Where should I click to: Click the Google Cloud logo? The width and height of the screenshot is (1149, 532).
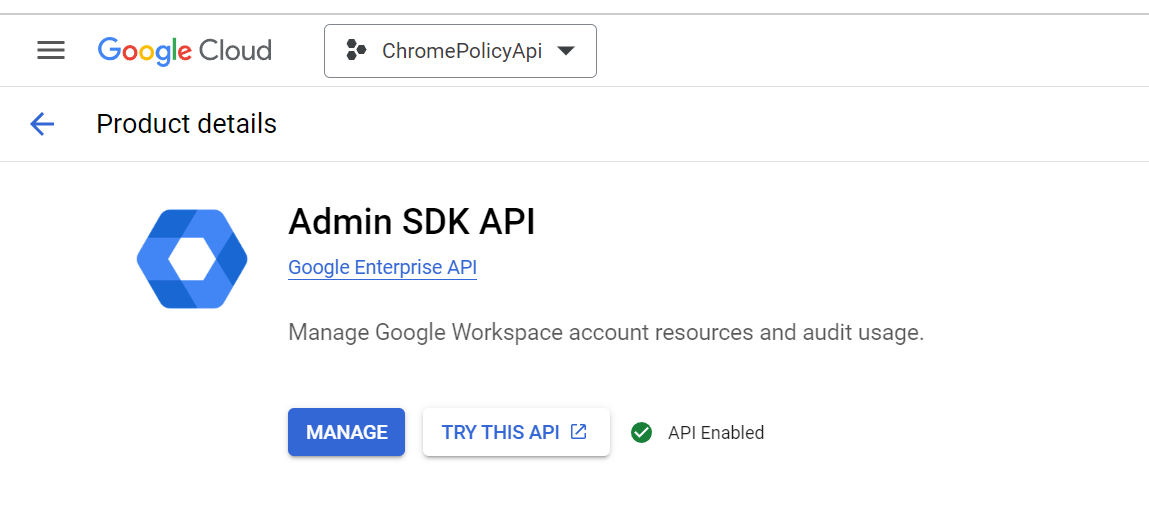coord(185,50)
